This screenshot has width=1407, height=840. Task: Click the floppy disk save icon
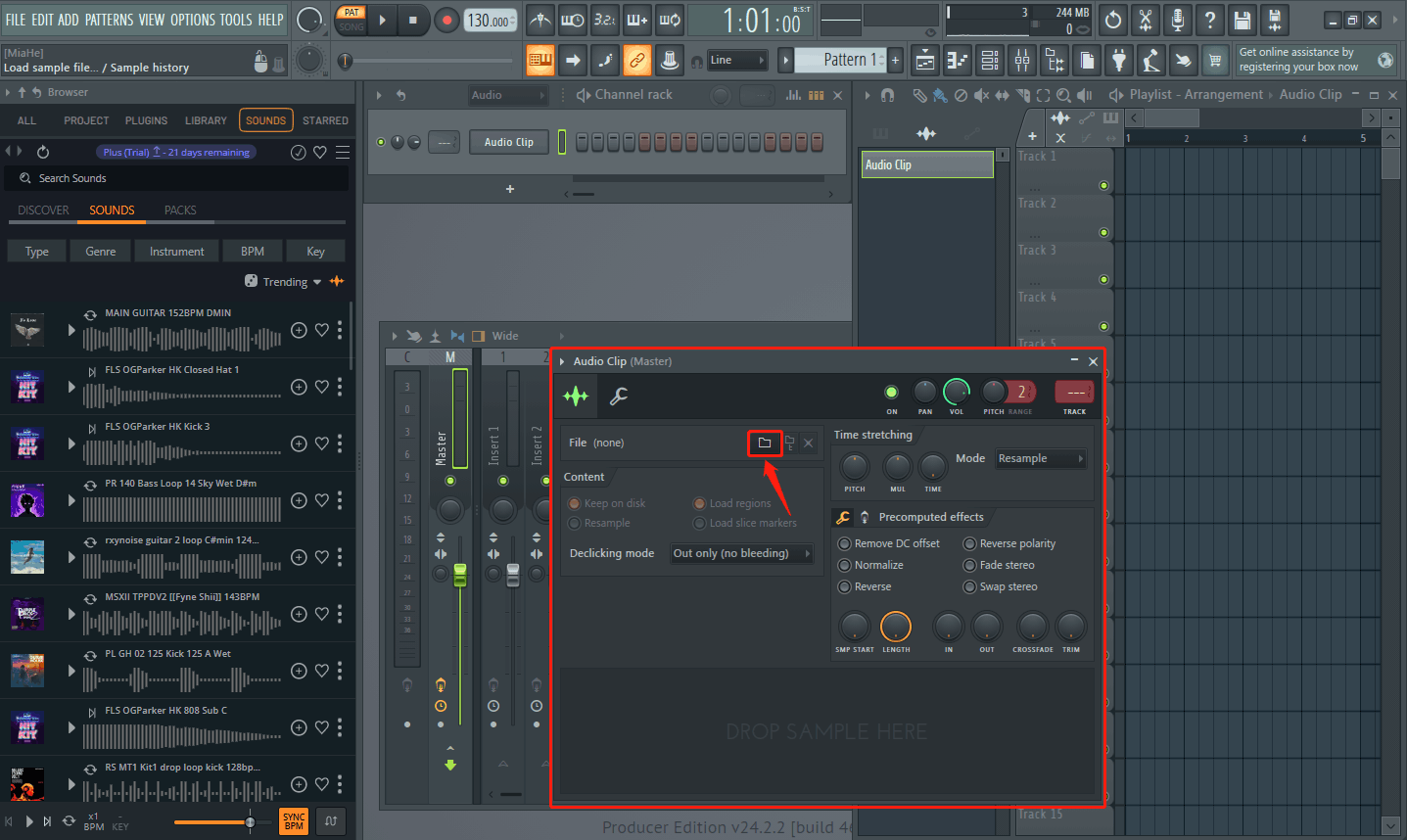tap(1243, 20)
